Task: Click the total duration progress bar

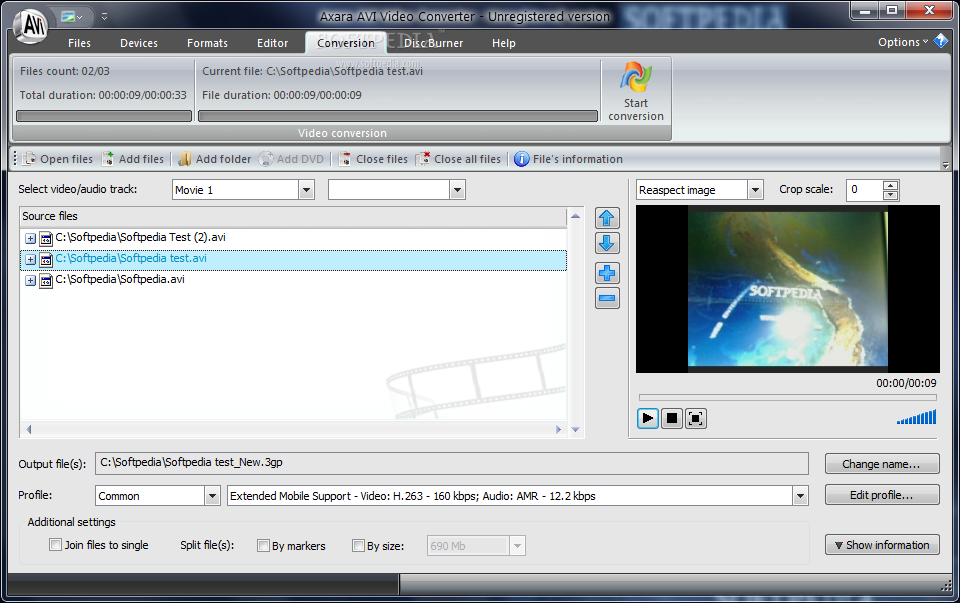Action: [x=103, y=116]
